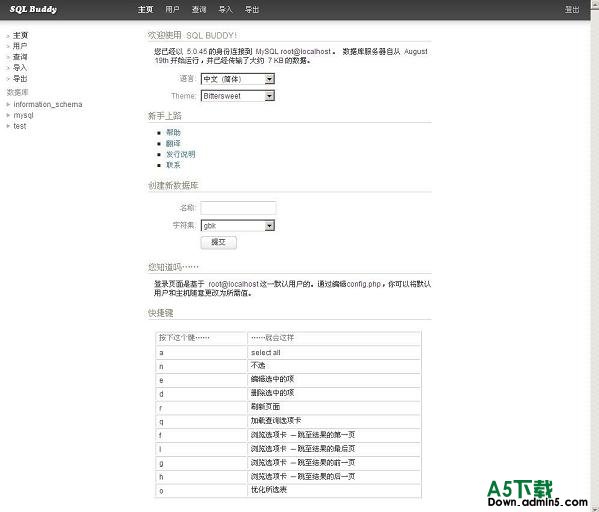
Task: Select 用户 in the top navigation bar
Action: click(x=172, y=10)
